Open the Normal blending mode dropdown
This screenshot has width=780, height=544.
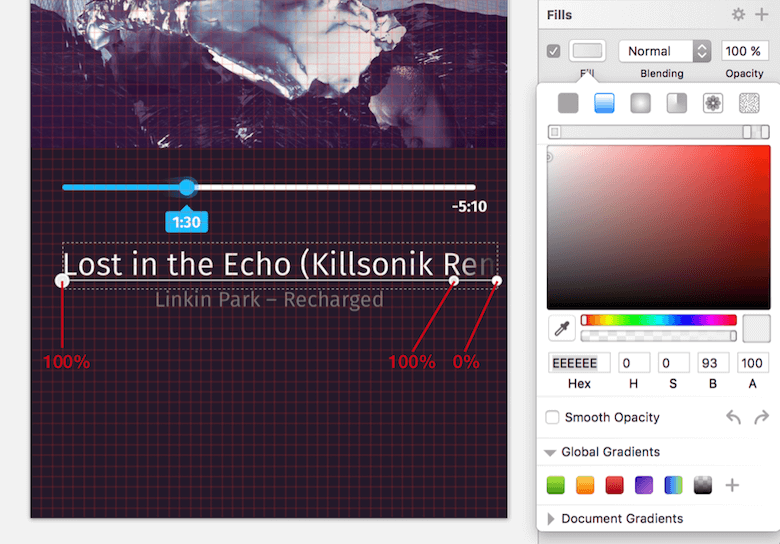click(665, 51)
